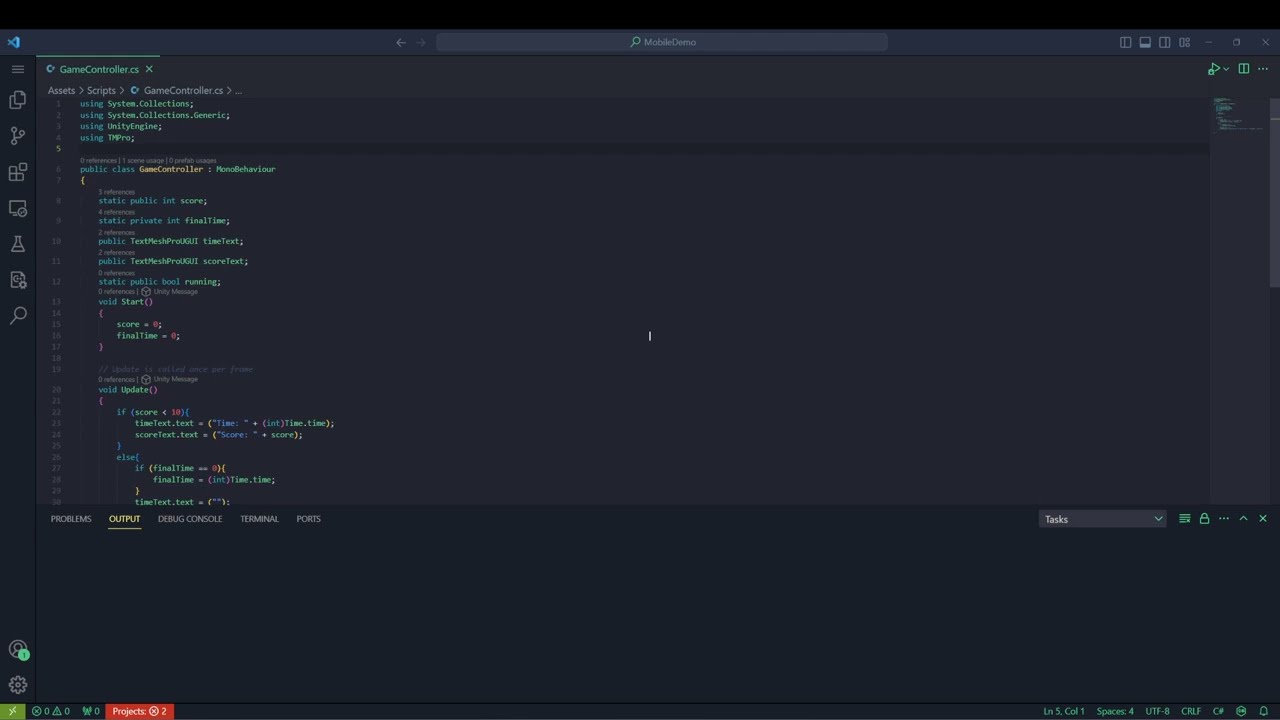Maximize the panel with the up chevron
The image size is (1280, 720).
coord(1244,519)
